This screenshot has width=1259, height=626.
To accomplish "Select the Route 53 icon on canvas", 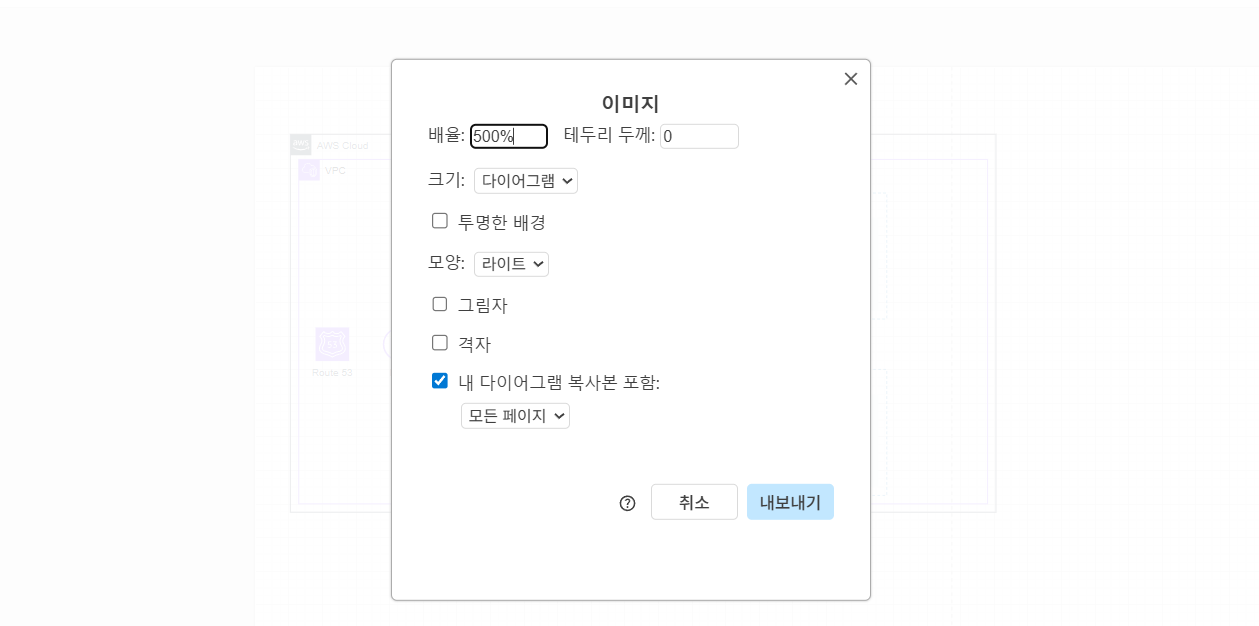I will [332, 344].
